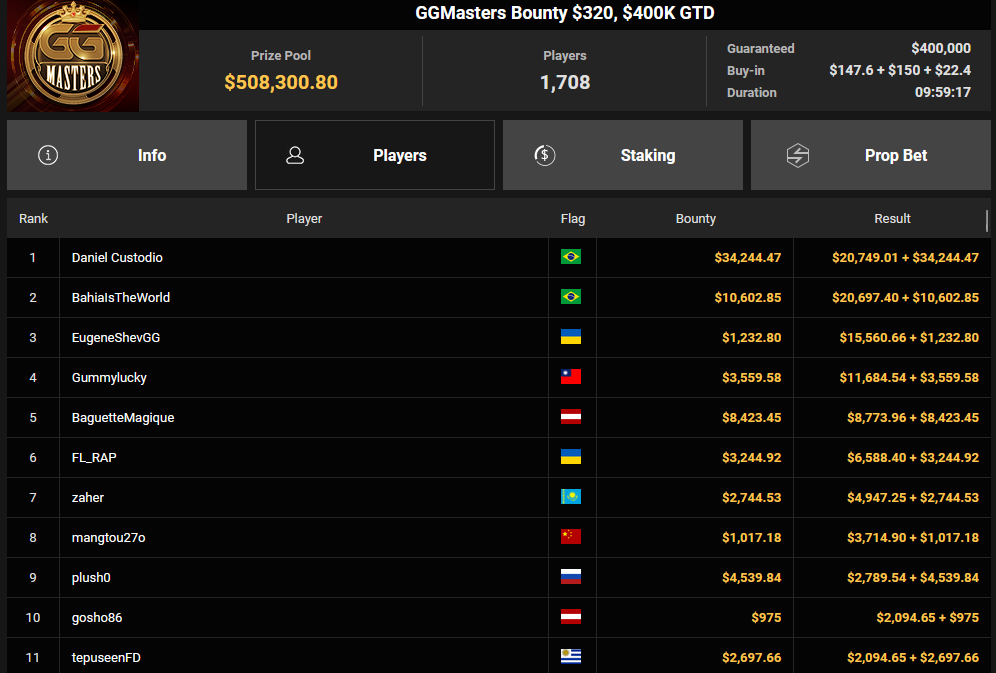Click gosho86's flag icon
Screen dimensions: 996x673
[x=570, y=616]
